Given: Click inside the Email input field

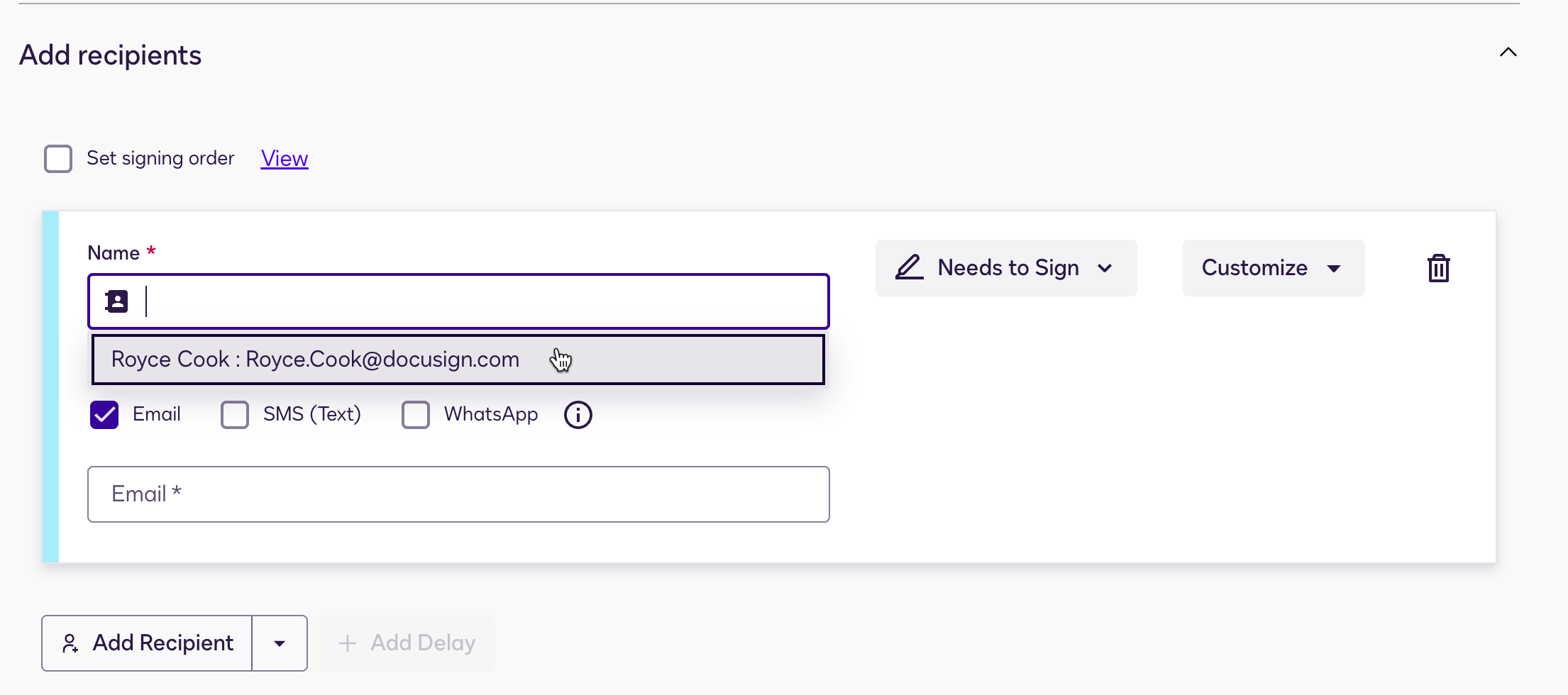Looking at the screenshot, I should click(458, 494).
